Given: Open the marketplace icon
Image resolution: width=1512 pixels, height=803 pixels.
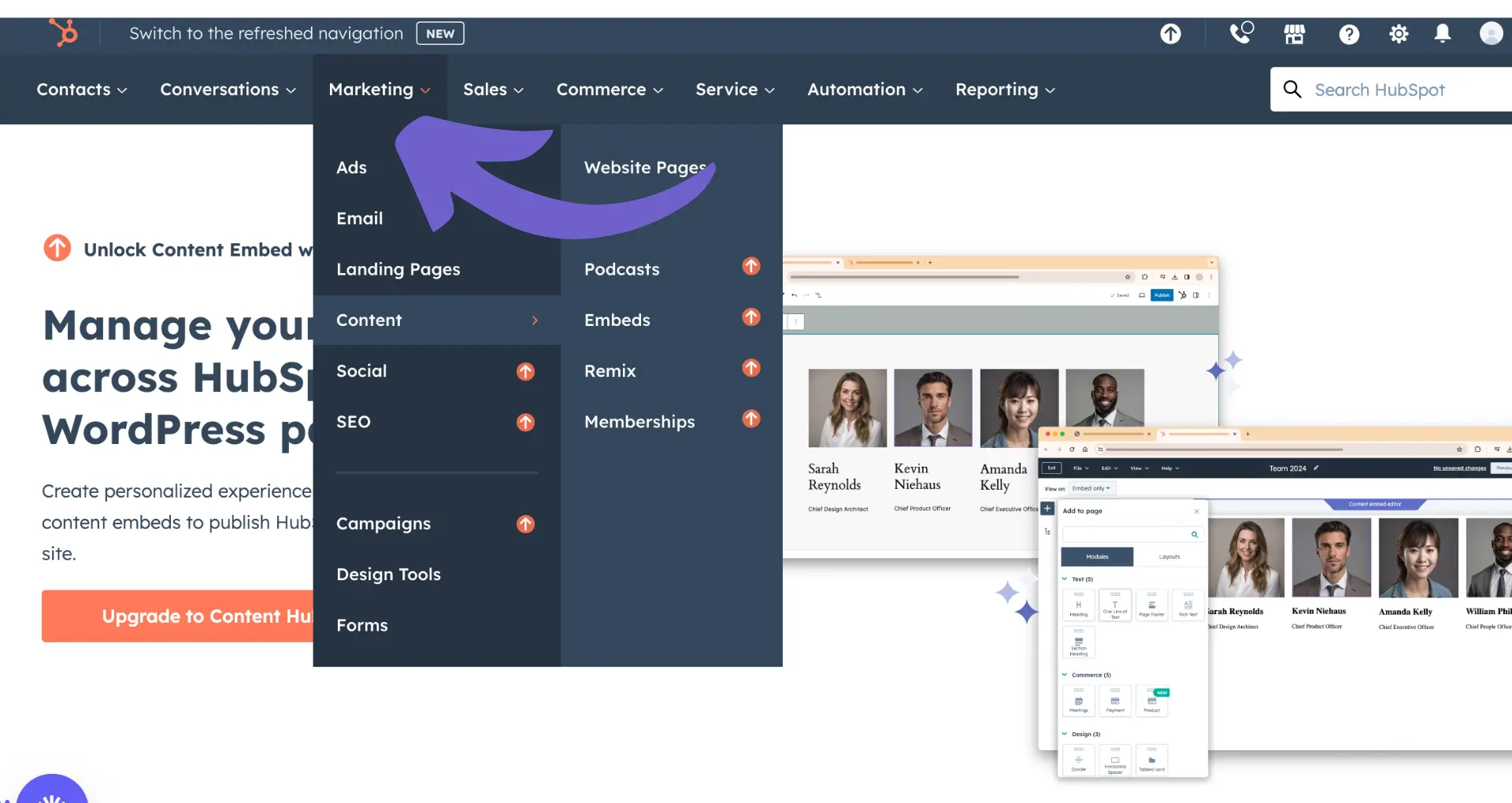Looking at the screenshot, I should 1295,34.
